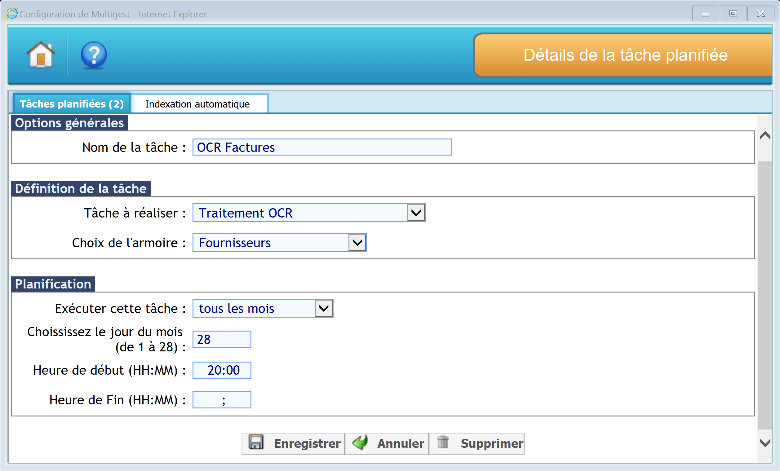This screenshot has width=780, height=471.
Task: Click the 'Heure de Fin' time field
Action: pyautogui.click(x=221, y=400)
